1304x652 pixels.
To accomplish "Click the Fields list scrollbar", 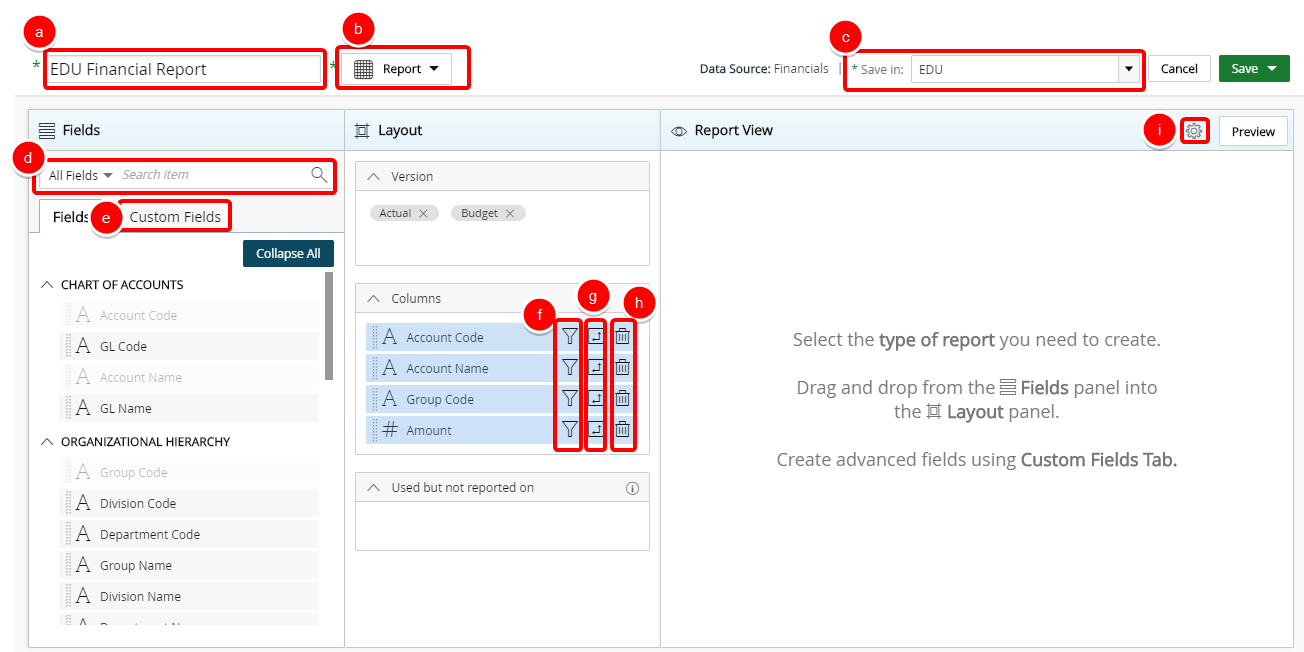I will 328,325.
